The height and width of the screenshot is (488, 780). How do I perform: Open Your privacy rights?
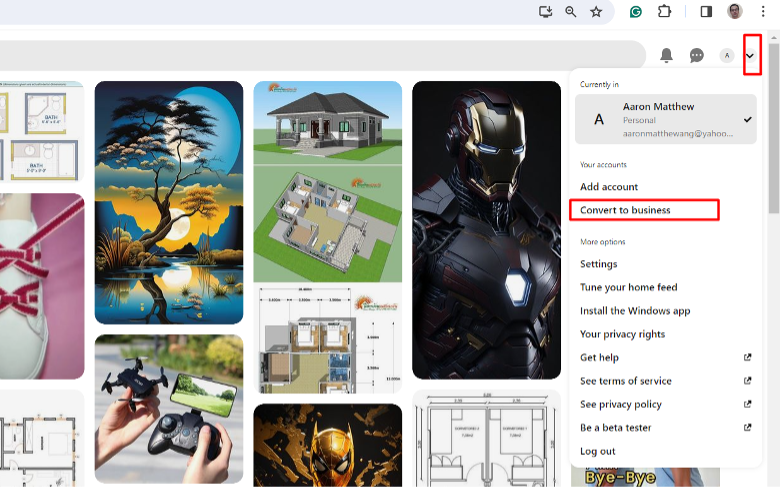coord(622,334)
